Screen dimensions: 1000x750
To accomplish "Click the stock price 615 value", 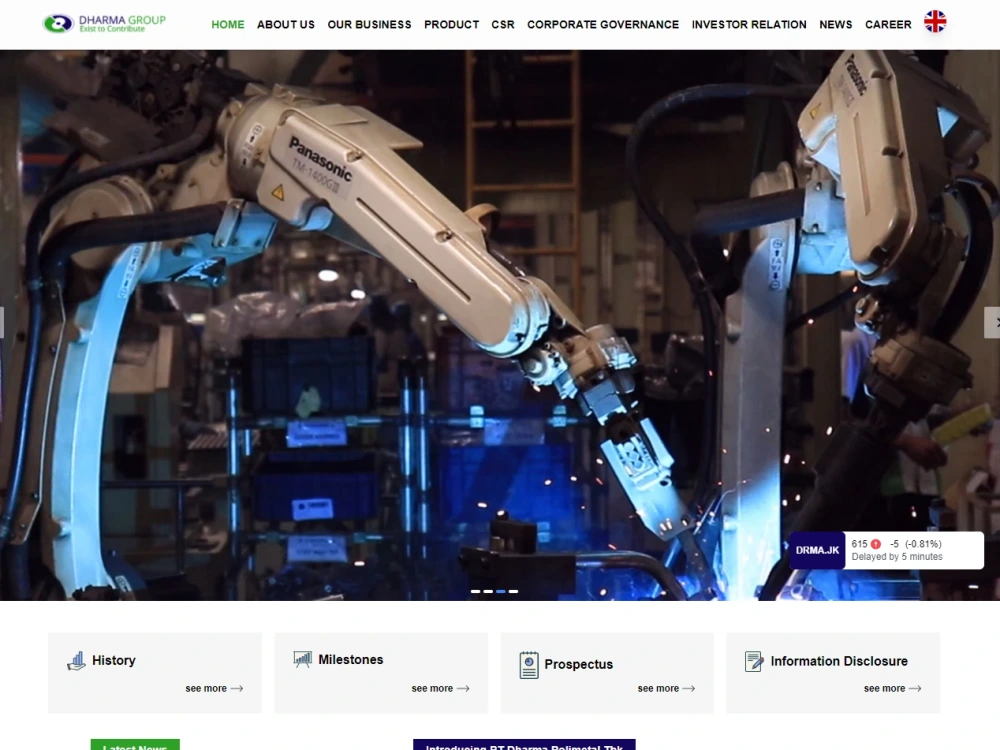I will (859, 544).
